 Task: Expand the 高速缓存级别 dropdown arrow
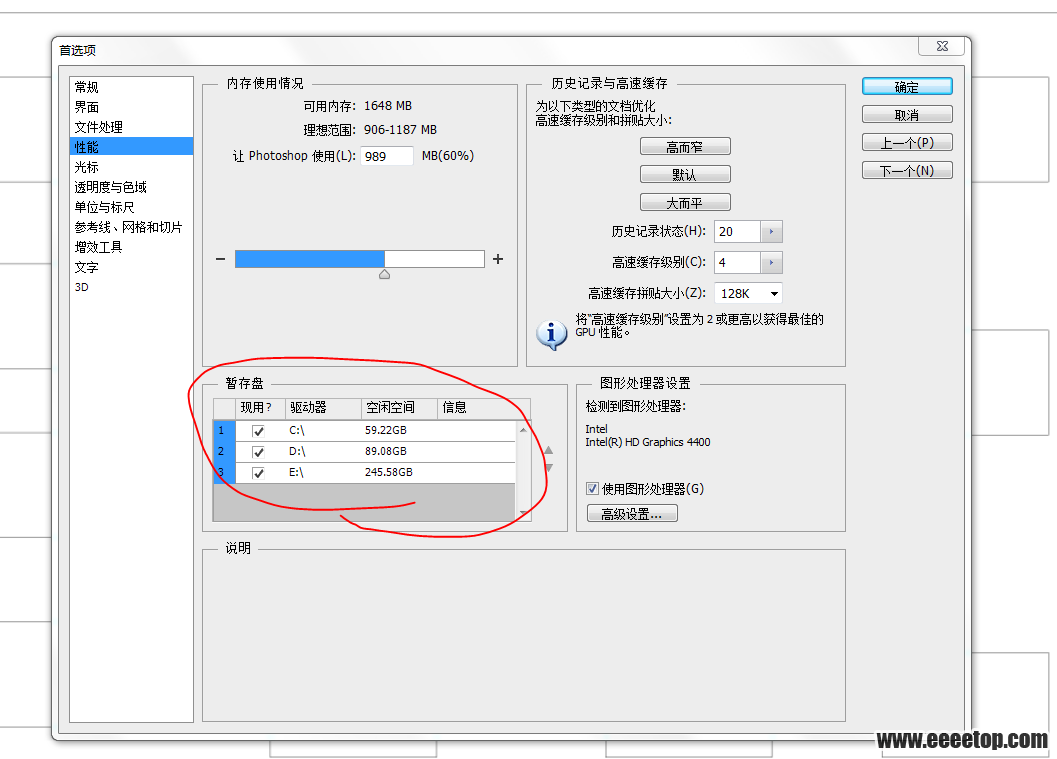[771, 263]
